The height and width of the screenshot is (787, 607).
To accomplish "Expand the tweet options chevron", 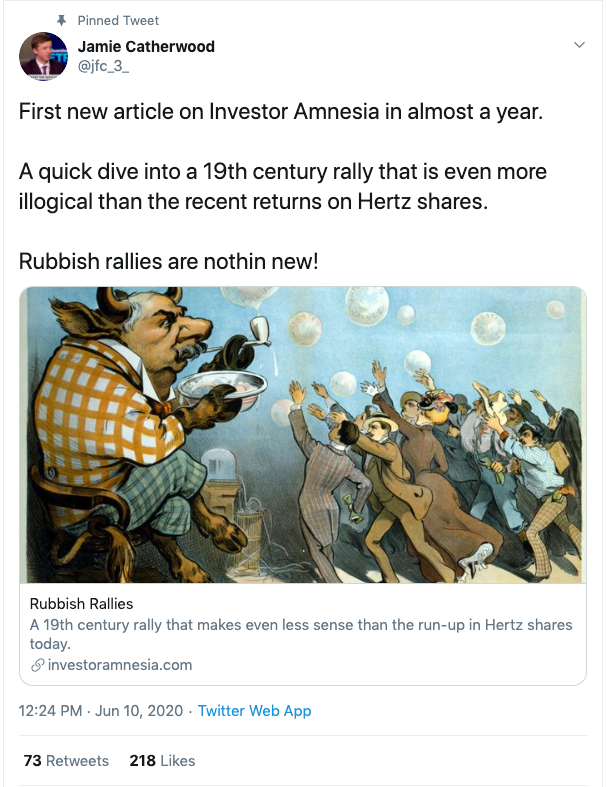I will [579, 45].
